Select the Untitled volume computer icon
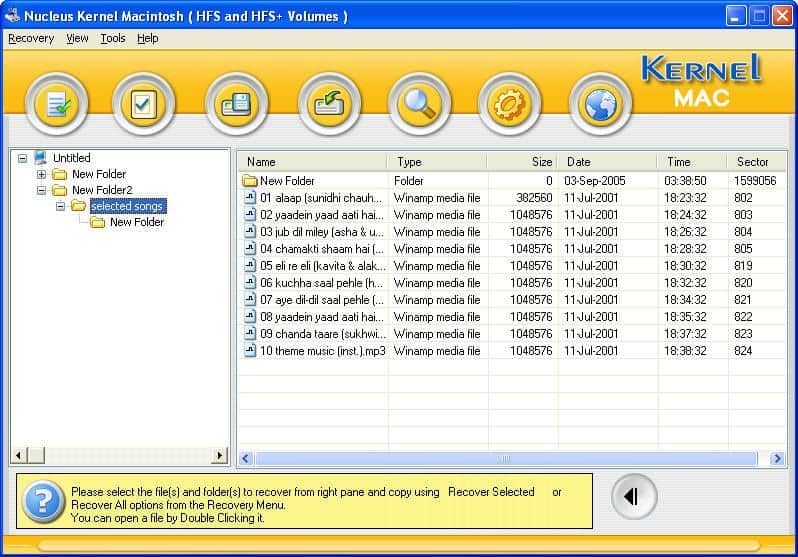 (41, 158)
